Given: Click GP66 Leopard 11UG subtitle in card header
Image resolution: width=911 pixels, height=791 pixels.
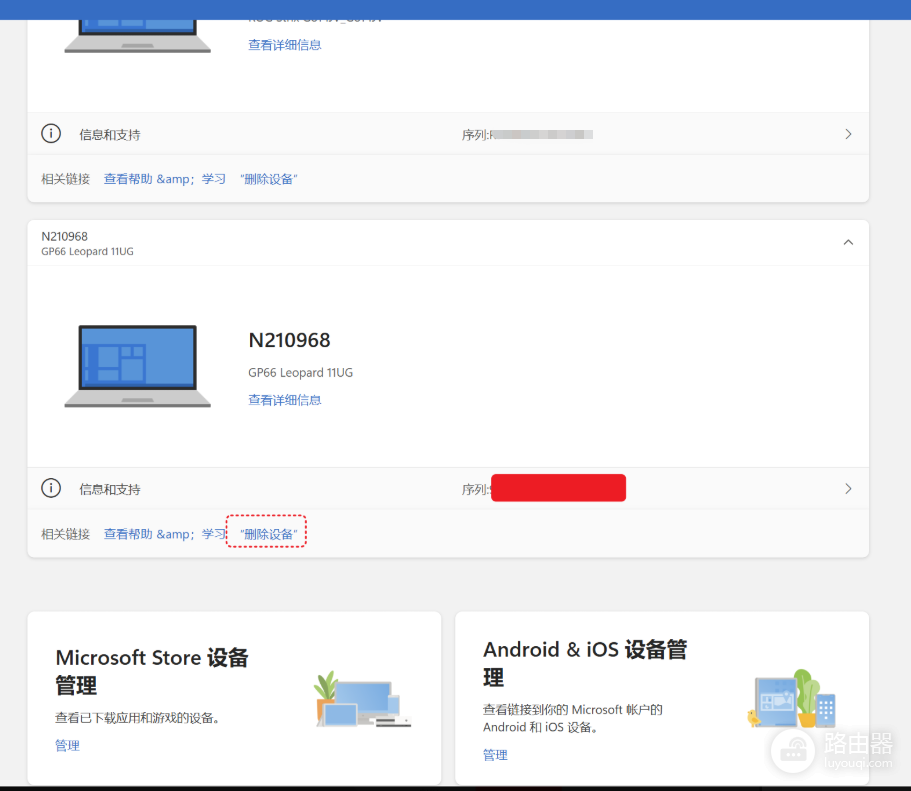Looking at the screenshot, I should click(x=87, y=251).
